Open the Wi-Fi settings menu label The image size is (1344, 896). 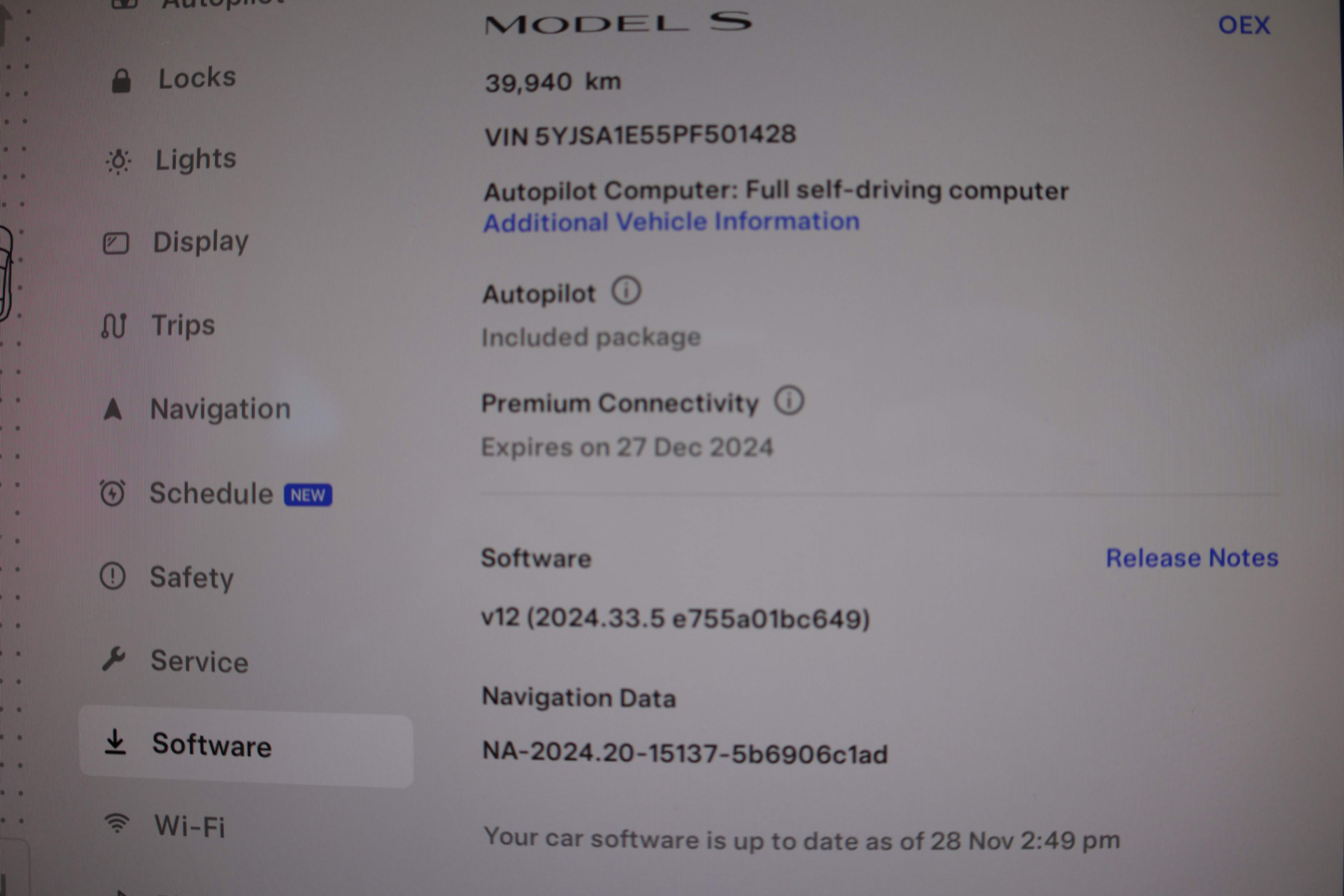(x=190, y=826)
